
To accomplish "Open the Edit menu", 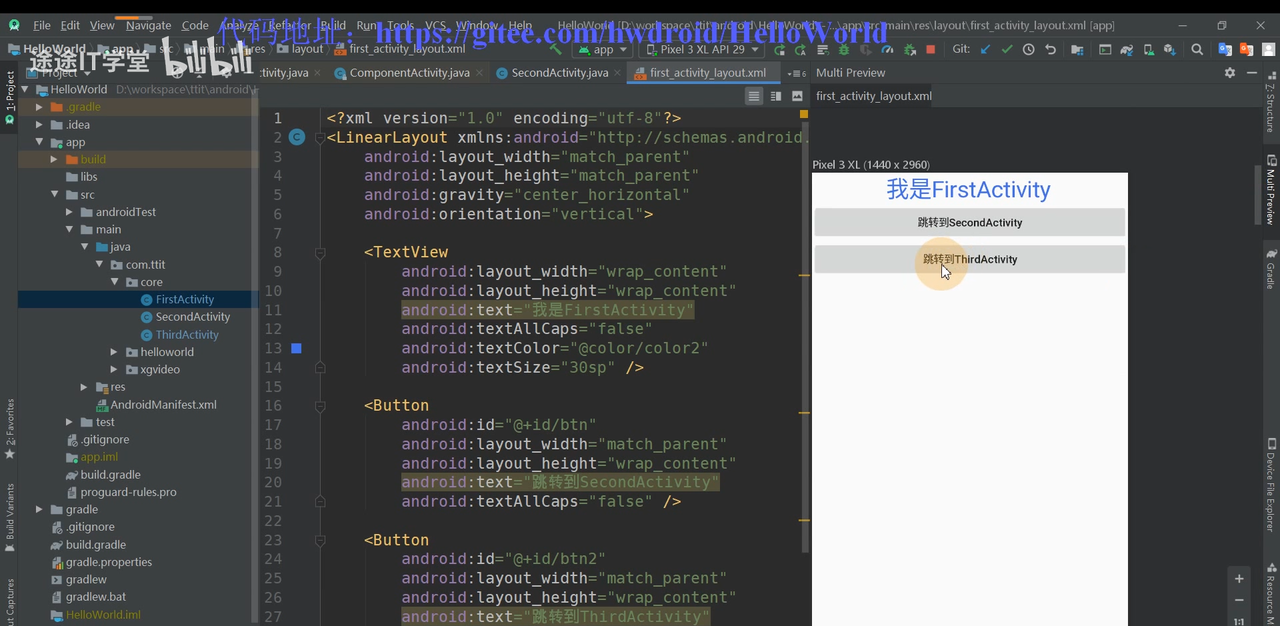I will [70, 25].
